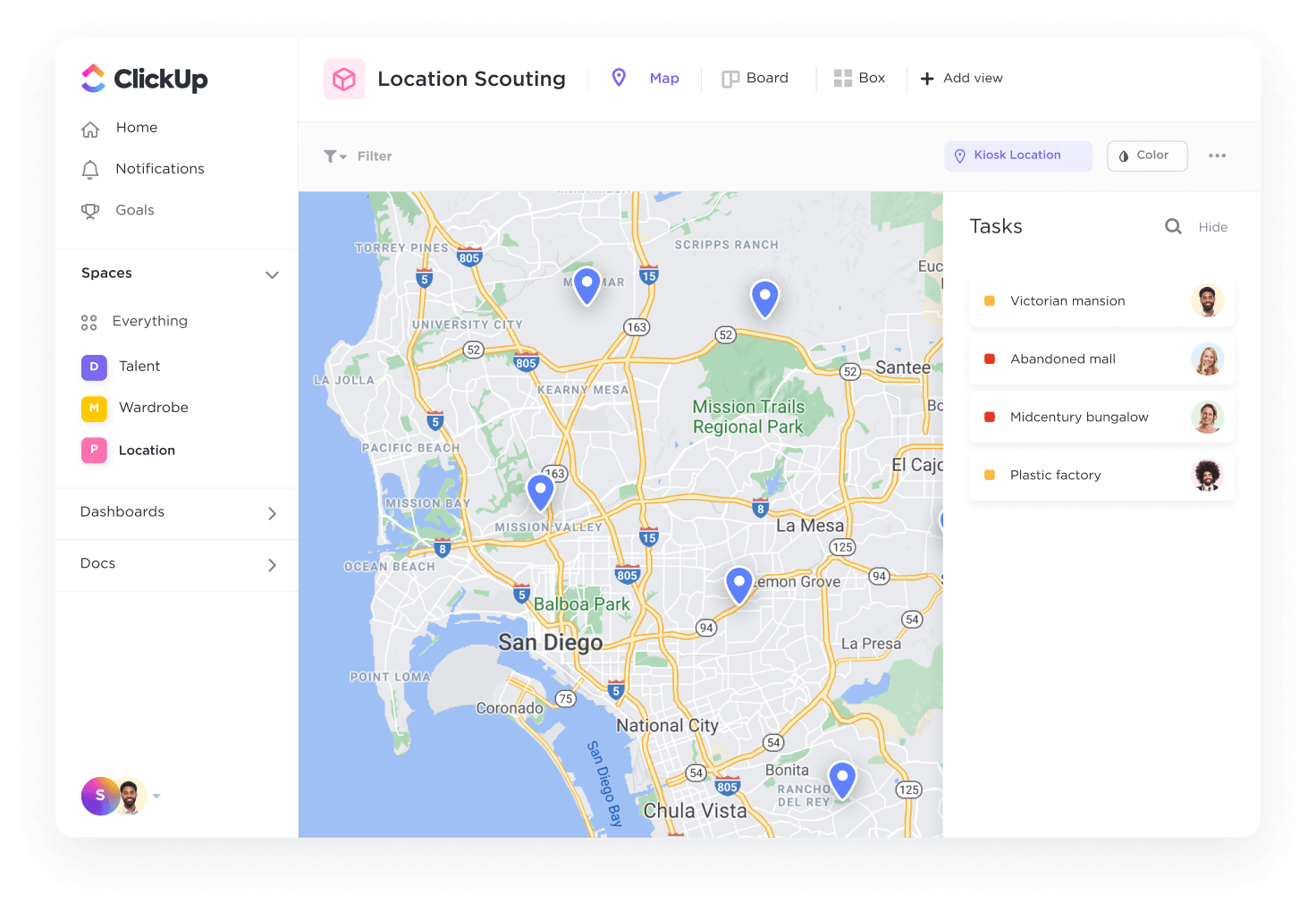Click the ClickUp logo
1316x911 pixels.
coord(145,79)
